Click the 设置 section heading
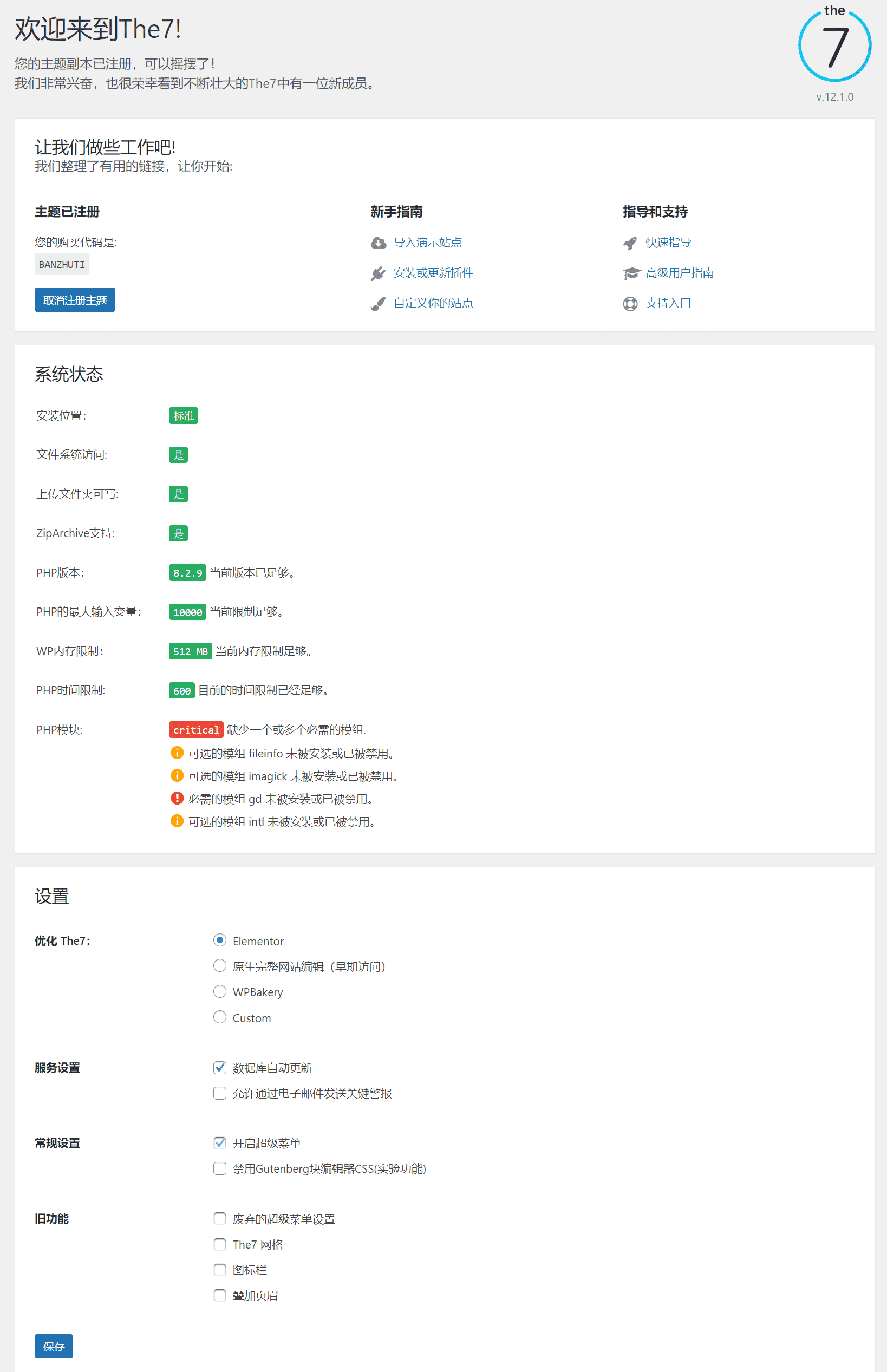 point(52,896)
